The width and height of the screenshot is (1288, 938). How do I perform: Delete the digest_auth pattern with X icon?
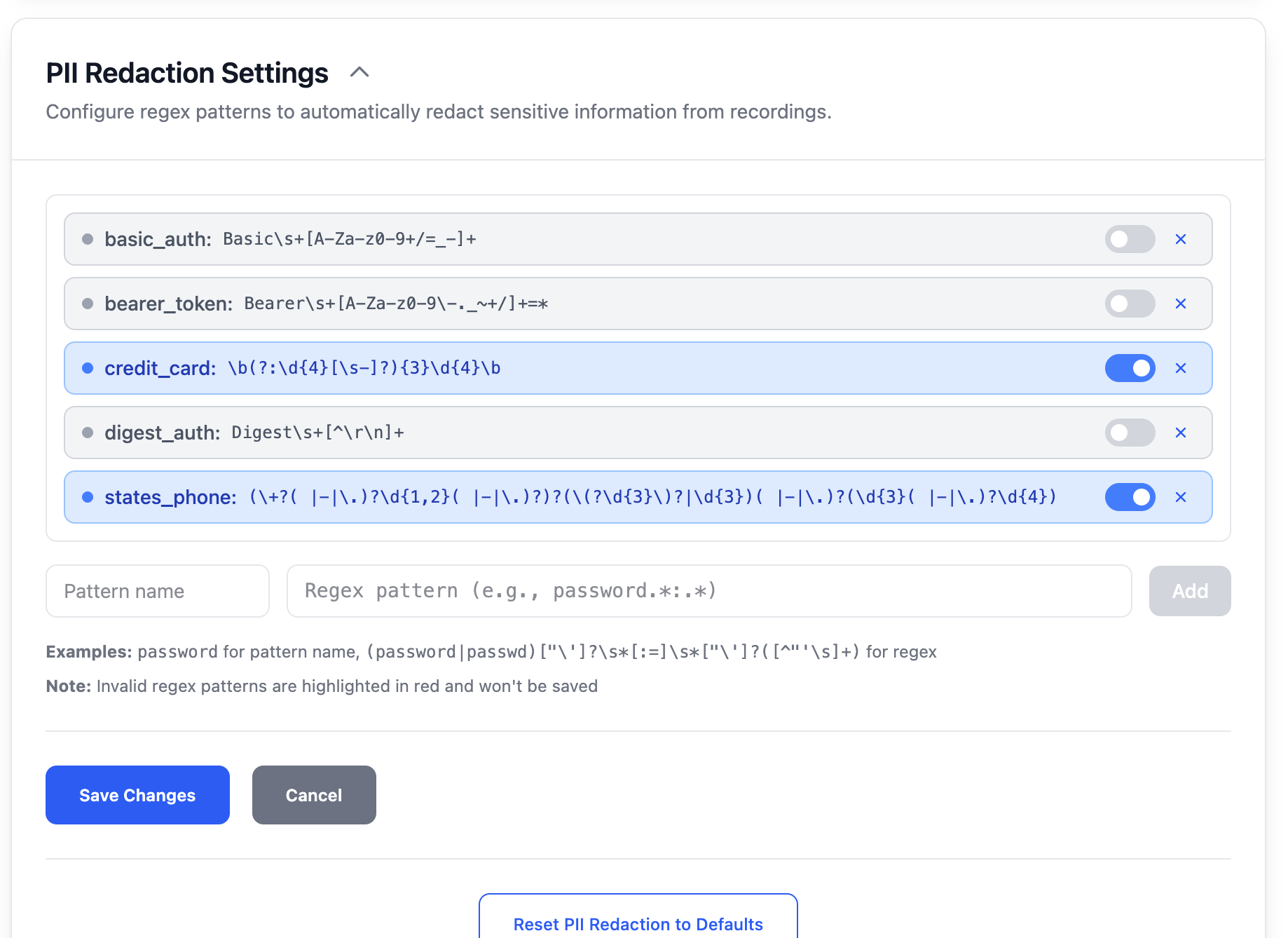[x=1181, y=433]
